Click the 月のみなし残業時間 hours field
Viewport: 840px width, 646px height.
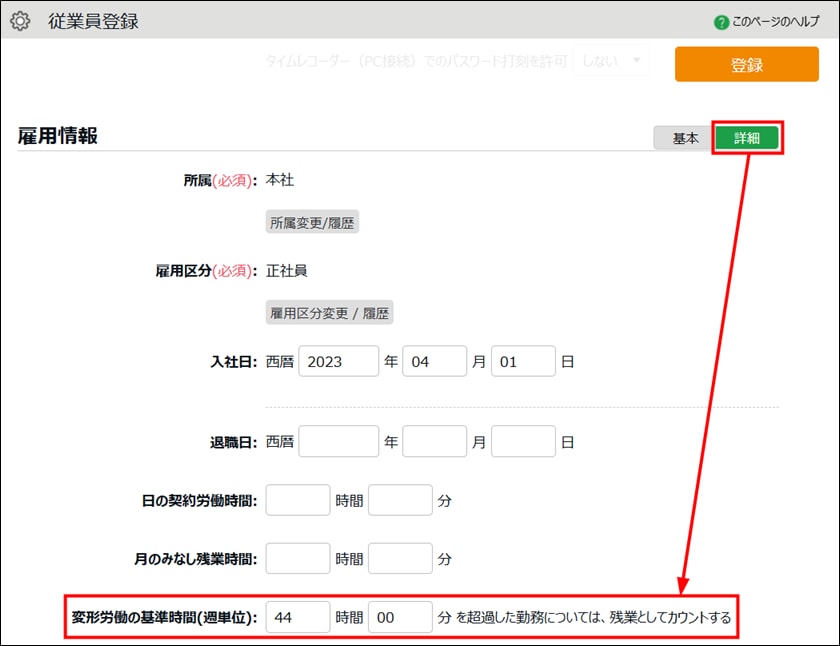tap(298, 559)
